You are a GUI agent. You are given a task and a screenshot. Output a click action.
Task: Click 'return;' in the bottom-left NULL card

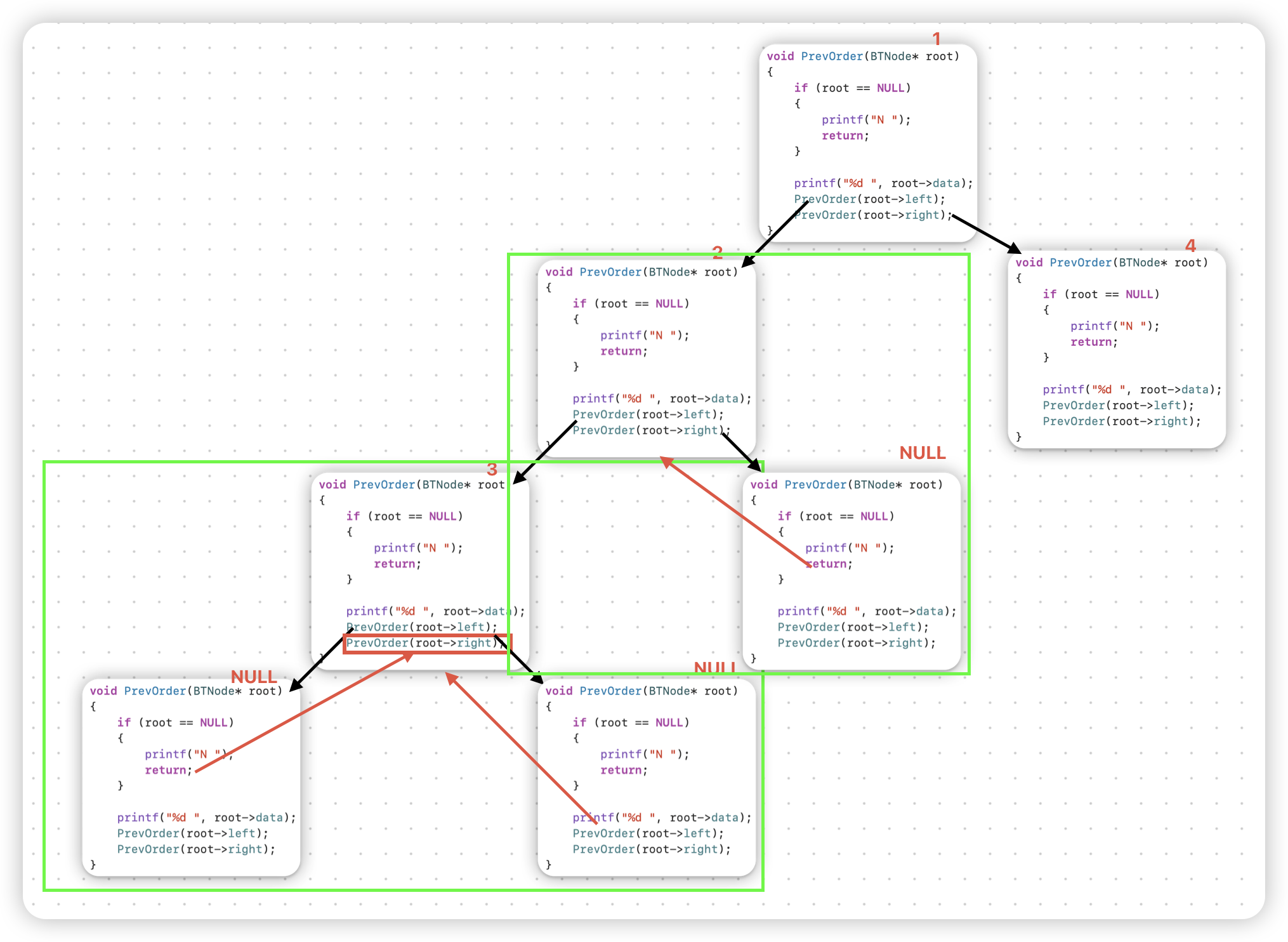point(168,770)
